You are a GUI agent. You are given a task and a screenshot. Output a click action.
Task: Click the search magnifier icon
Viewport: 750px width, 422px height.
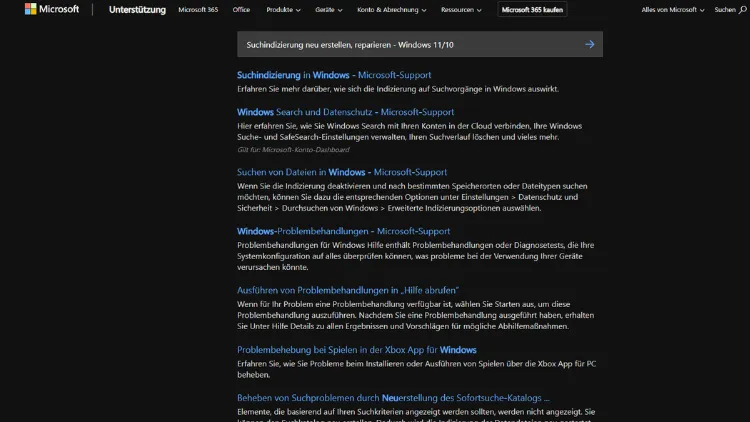[742, 10]
